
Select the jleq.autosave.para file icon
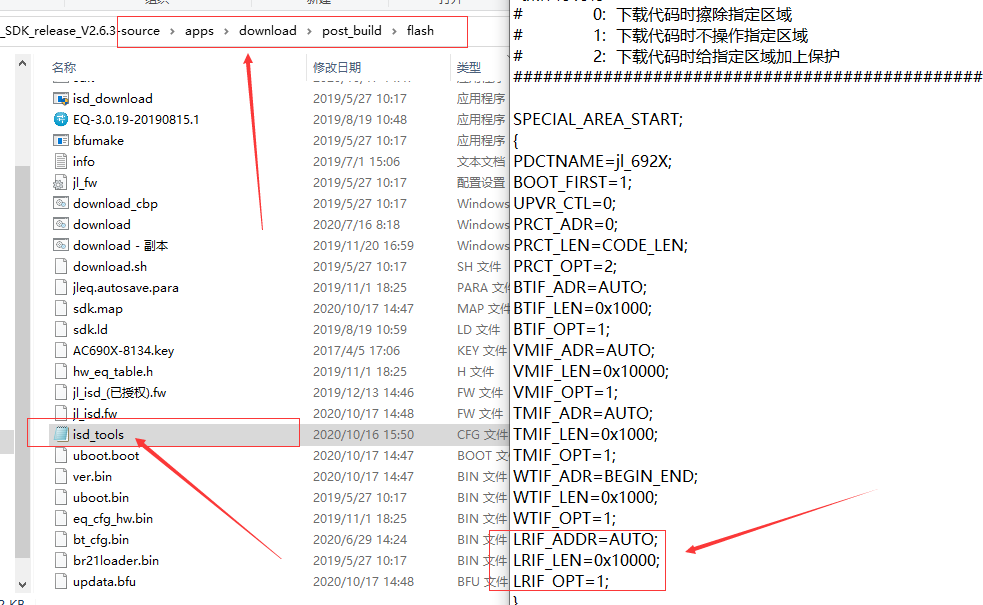(61, 287)
